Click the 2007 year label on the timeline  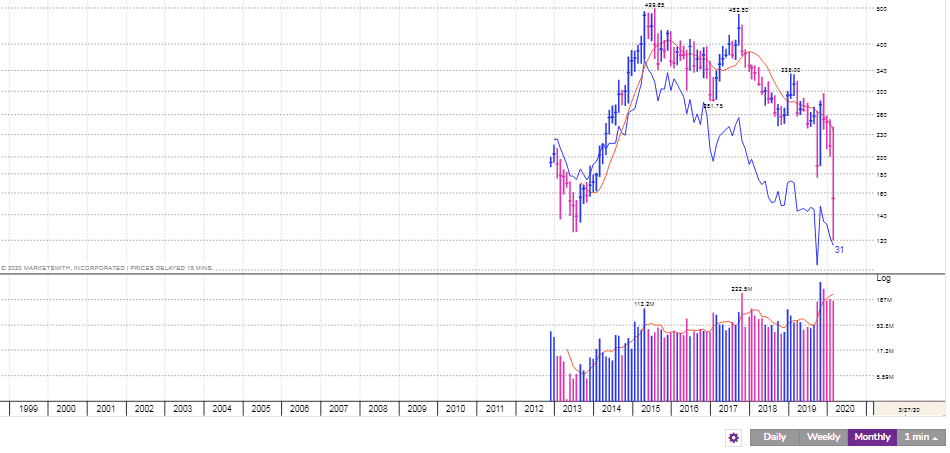point(339,409)
